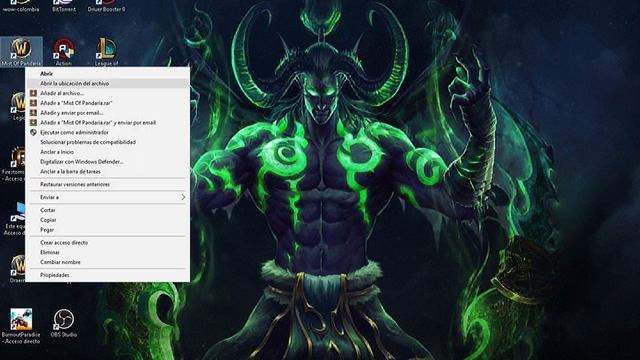Choose 'Abrir' in the context menu

click(108, 73)
